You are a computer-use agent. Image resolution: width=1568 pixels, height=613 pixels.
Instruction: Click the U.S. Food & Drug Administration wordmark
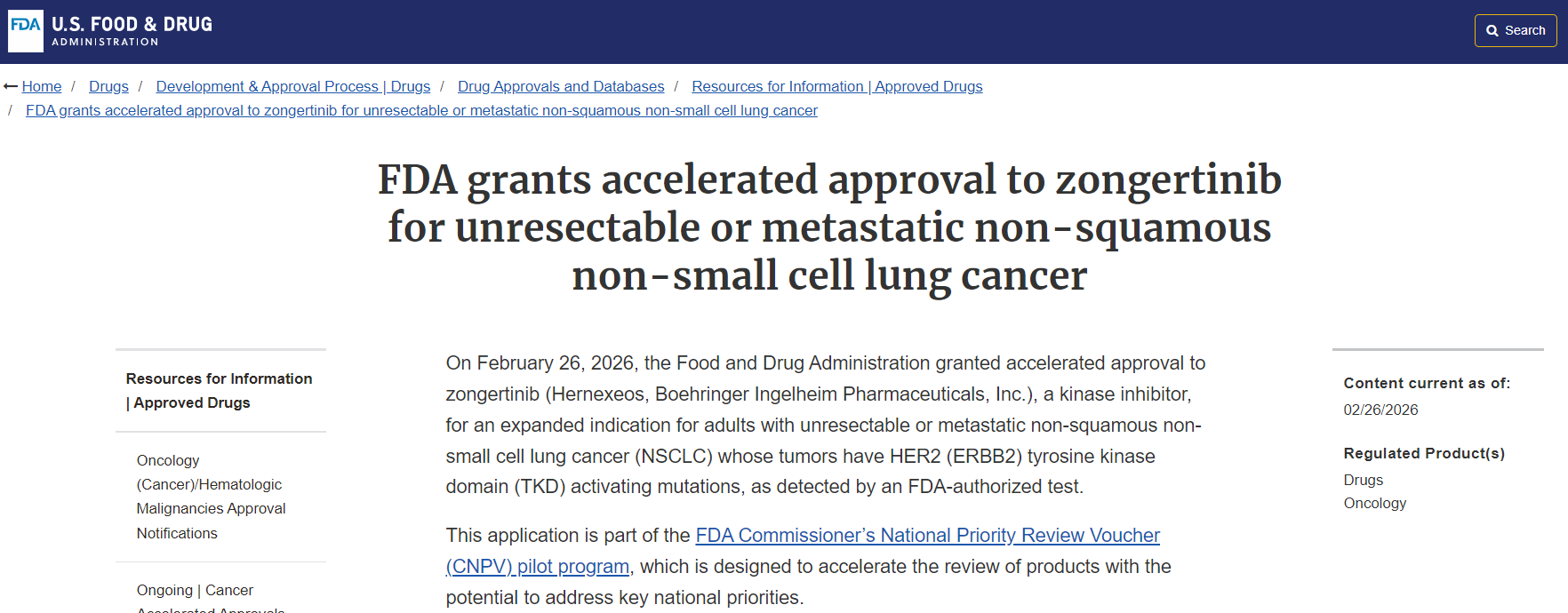click(x=132, y=31)
